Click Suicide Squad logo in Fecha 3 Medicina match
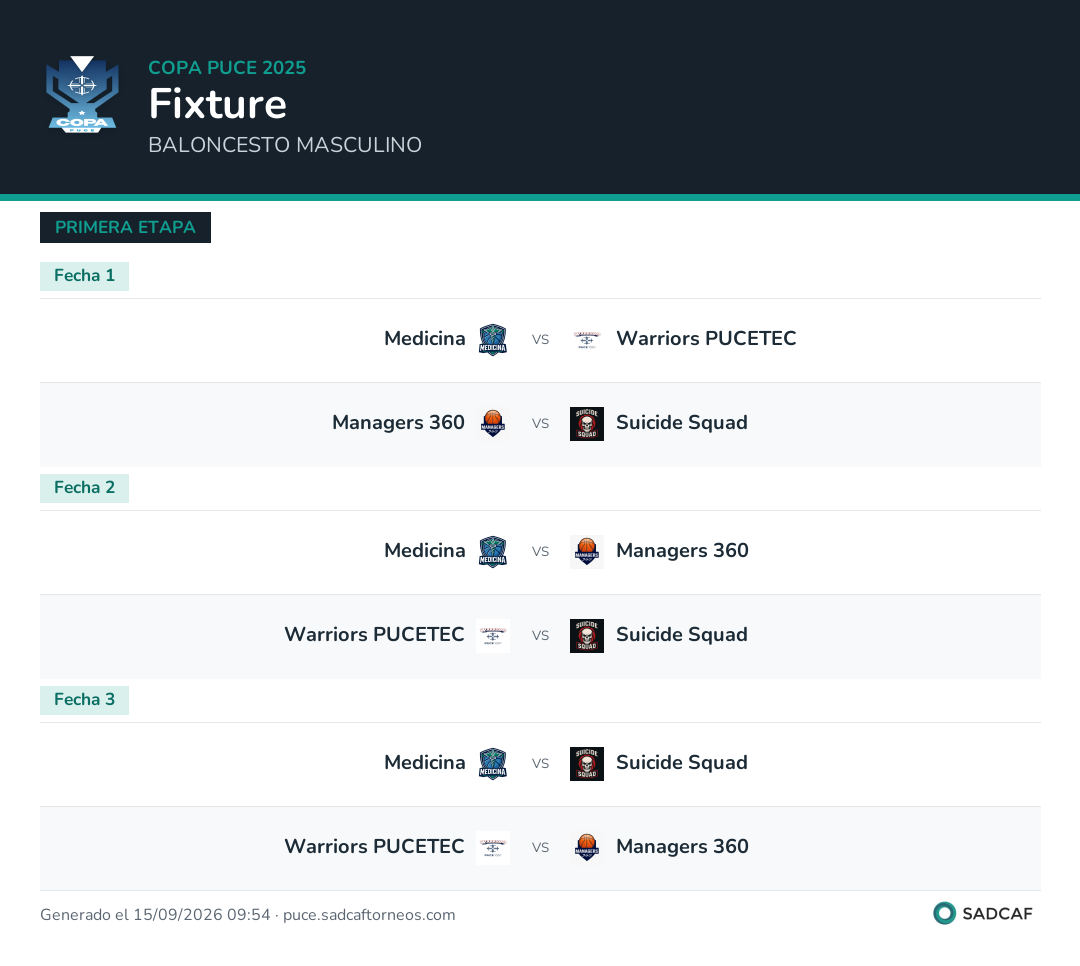 pyautogui.click(x=587, y=764)
